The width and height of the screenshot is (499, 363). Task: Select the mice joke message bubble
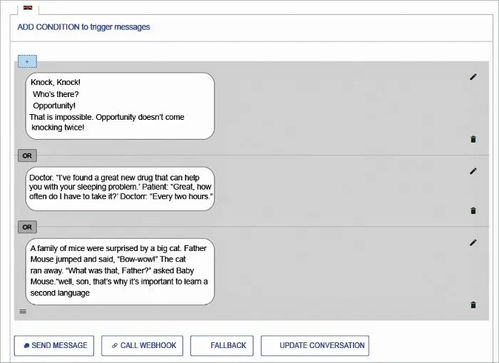[120, 271]
